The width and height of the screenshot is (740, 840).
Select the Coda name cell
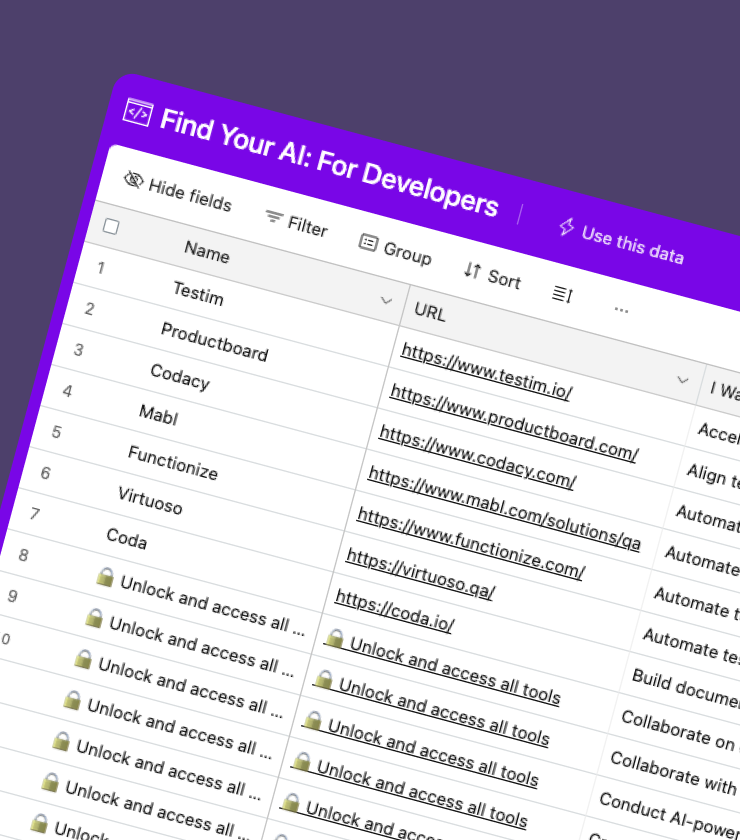[x=126, y=538]
